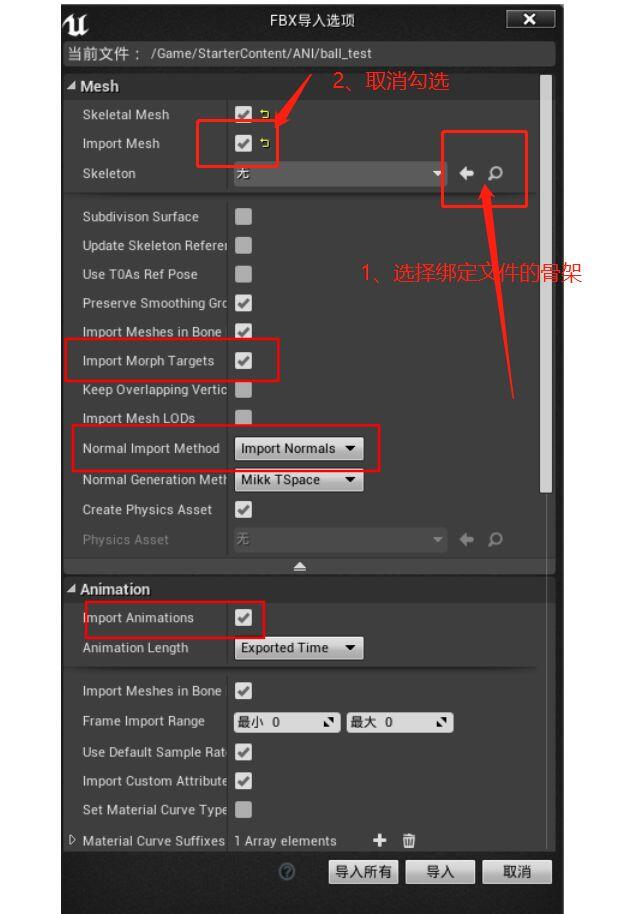Click the Normal Import Method label
Viewport: 628px width, 914px height.
[150, 448]
